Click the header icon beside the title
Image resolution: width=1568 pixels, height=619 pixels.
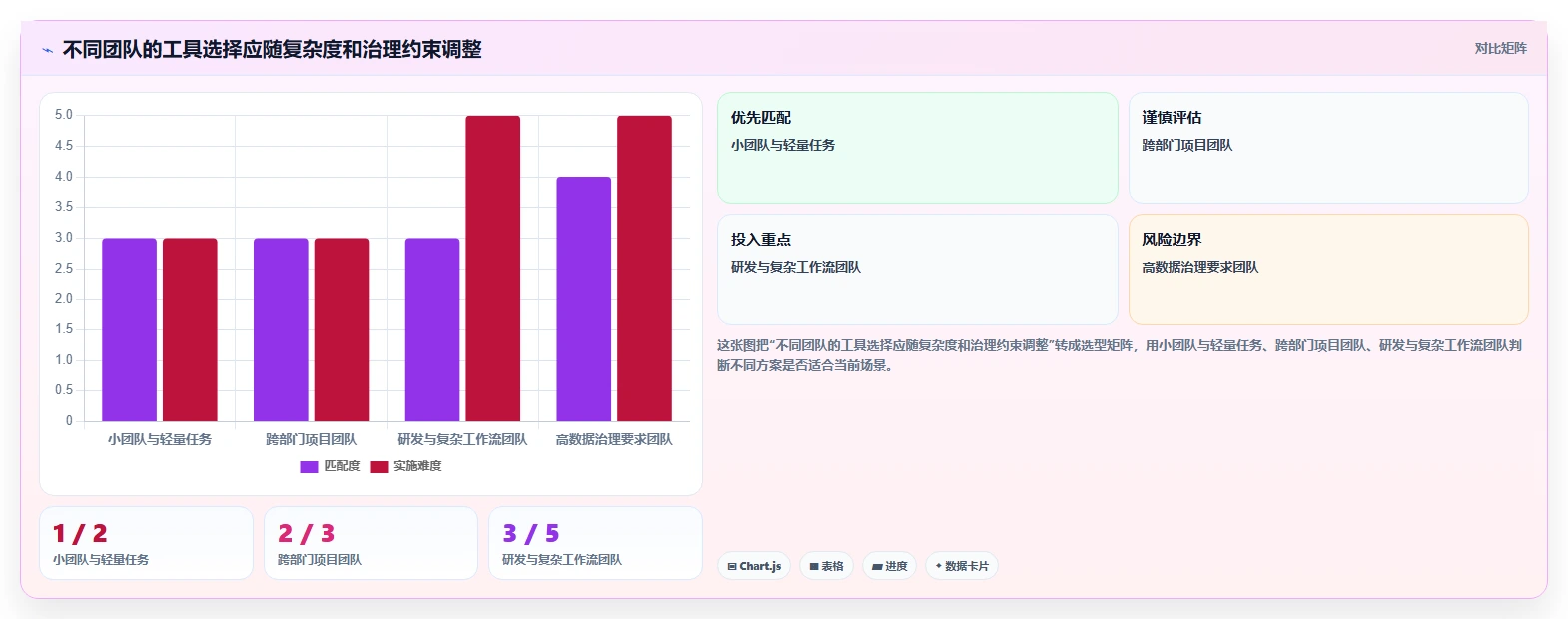(47, 50)
